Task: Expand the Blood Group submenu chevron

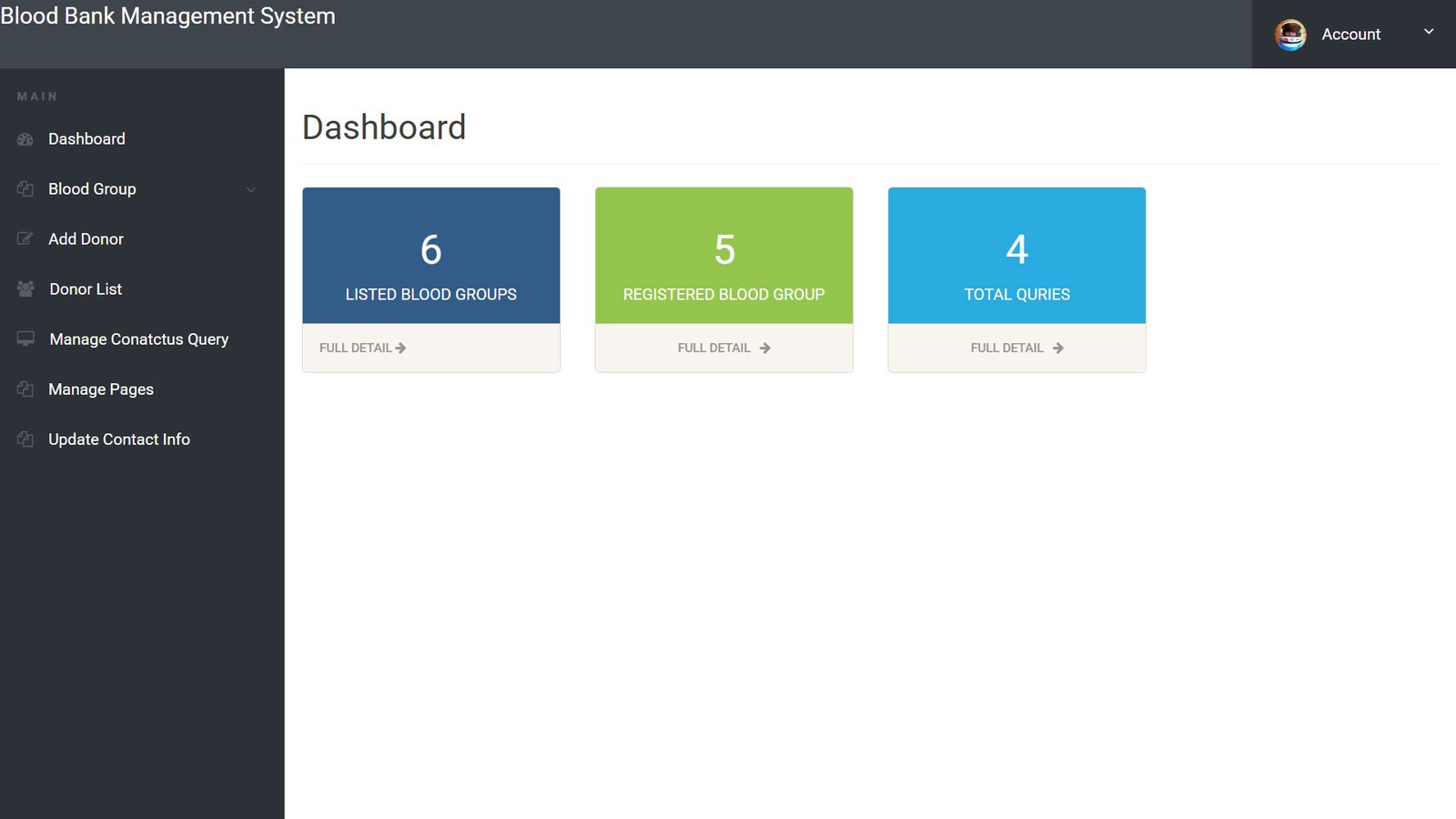Action: click(251, 189)
